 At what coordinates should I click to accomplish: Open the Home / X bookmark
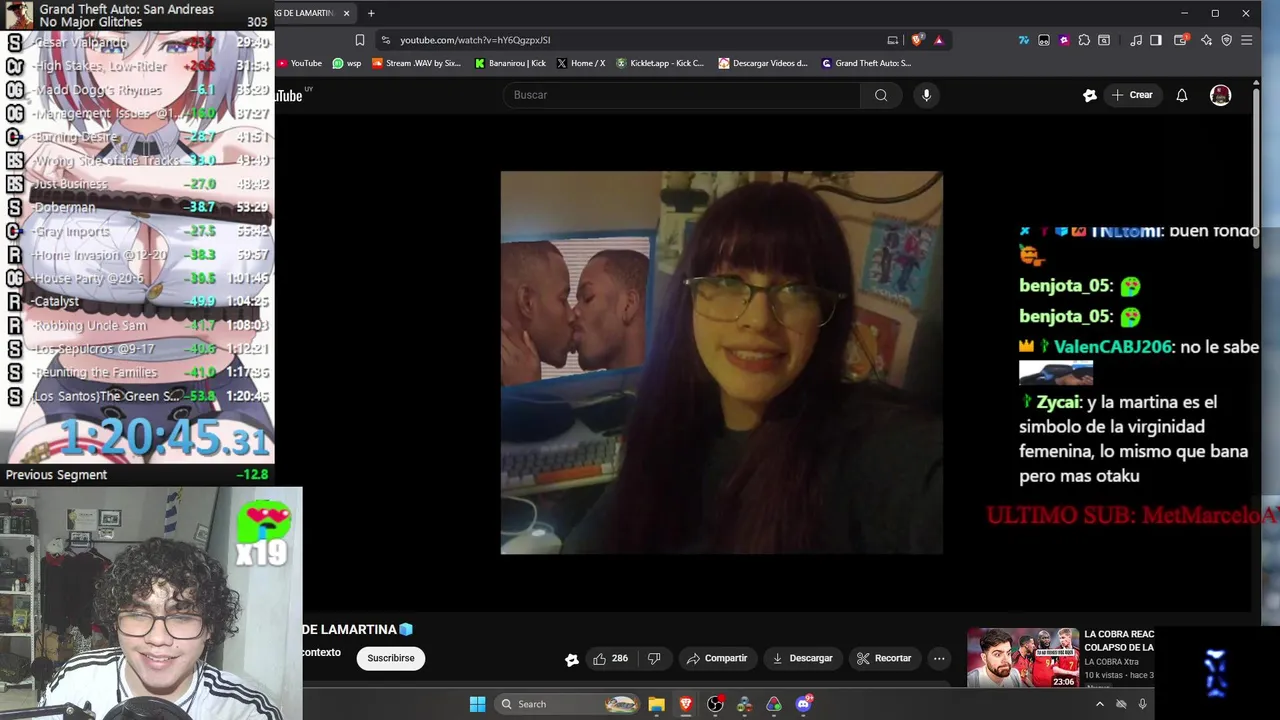coord(580,63)
